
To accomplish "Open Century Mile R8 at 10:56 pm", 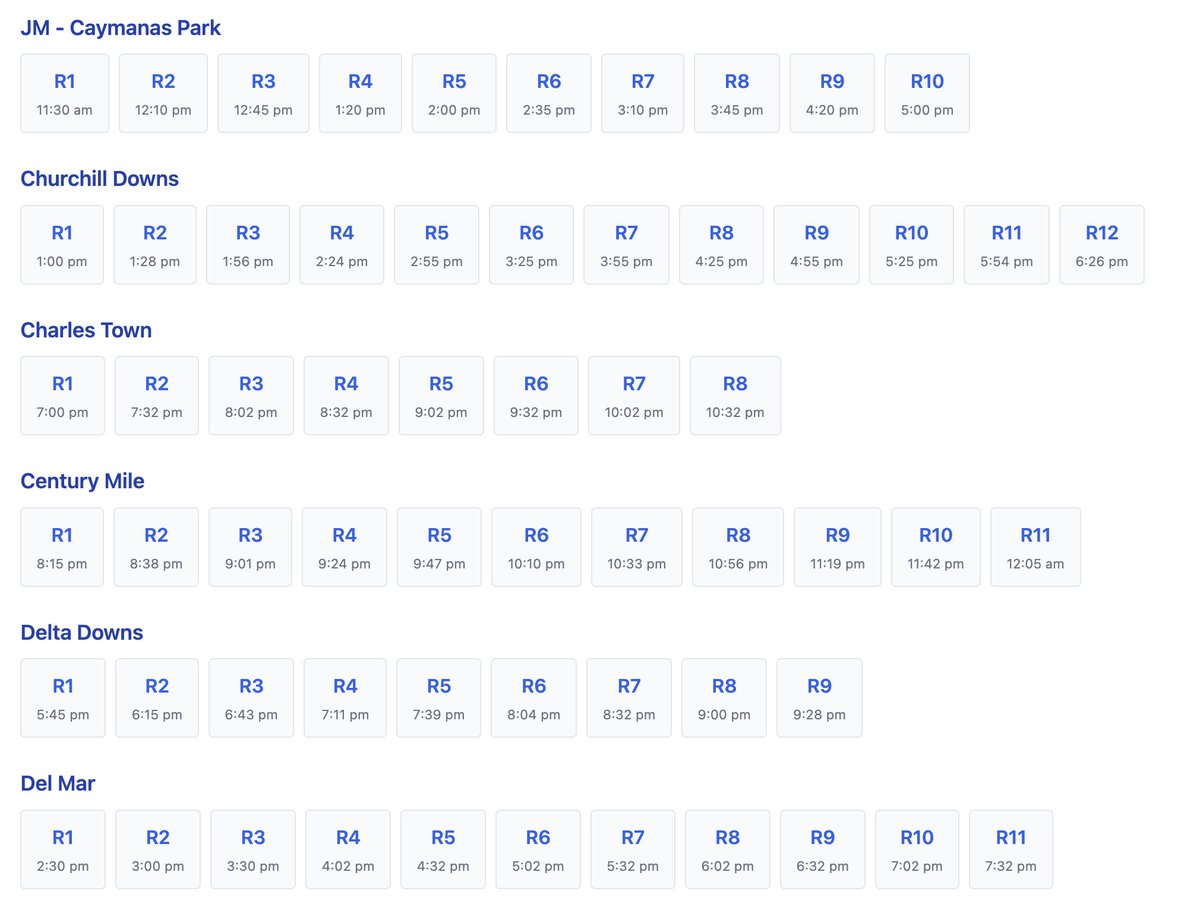I will click(738, 547).
